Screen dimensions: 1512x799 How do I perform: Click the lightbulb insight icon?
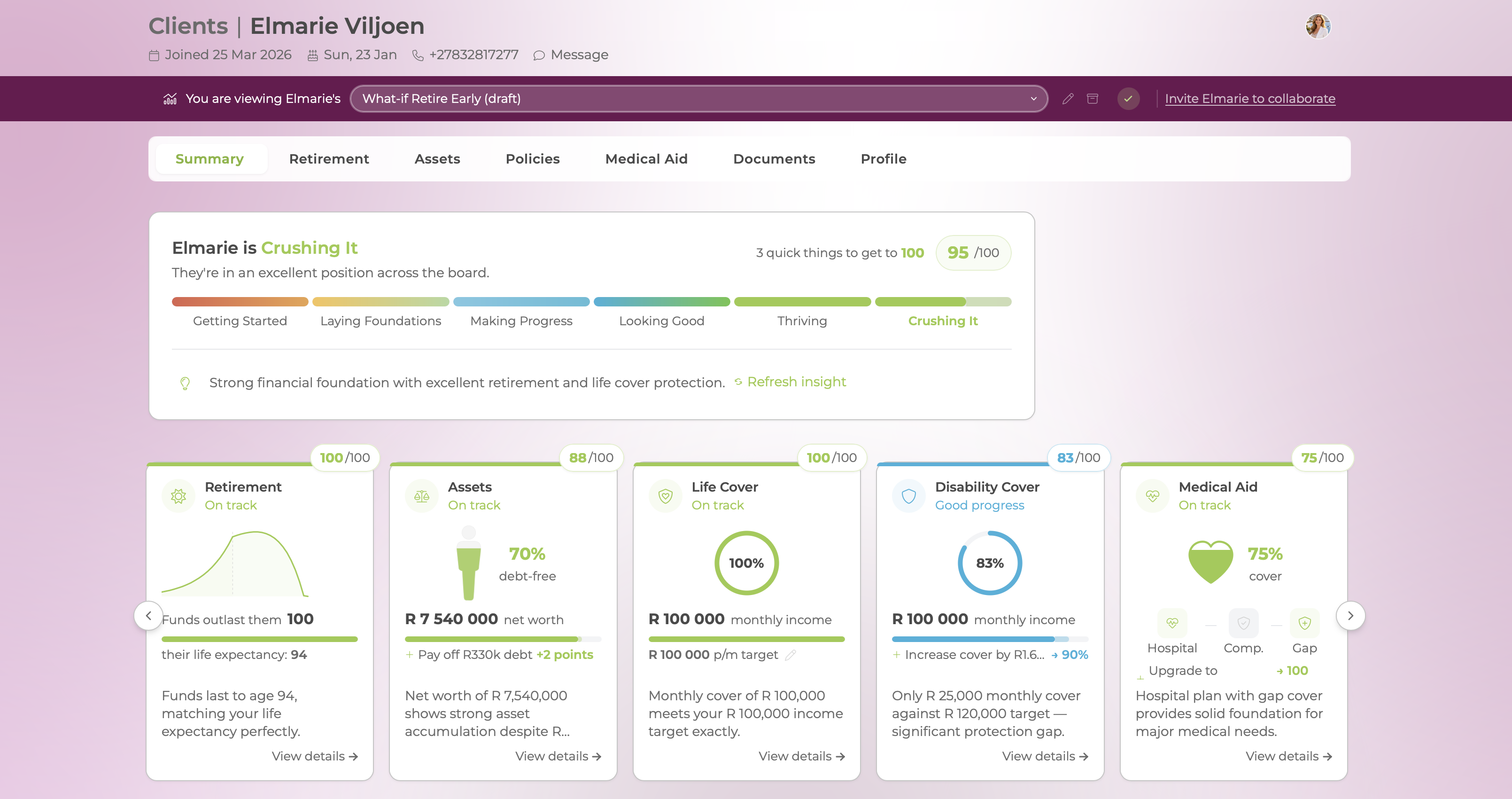tap(185, 383)
